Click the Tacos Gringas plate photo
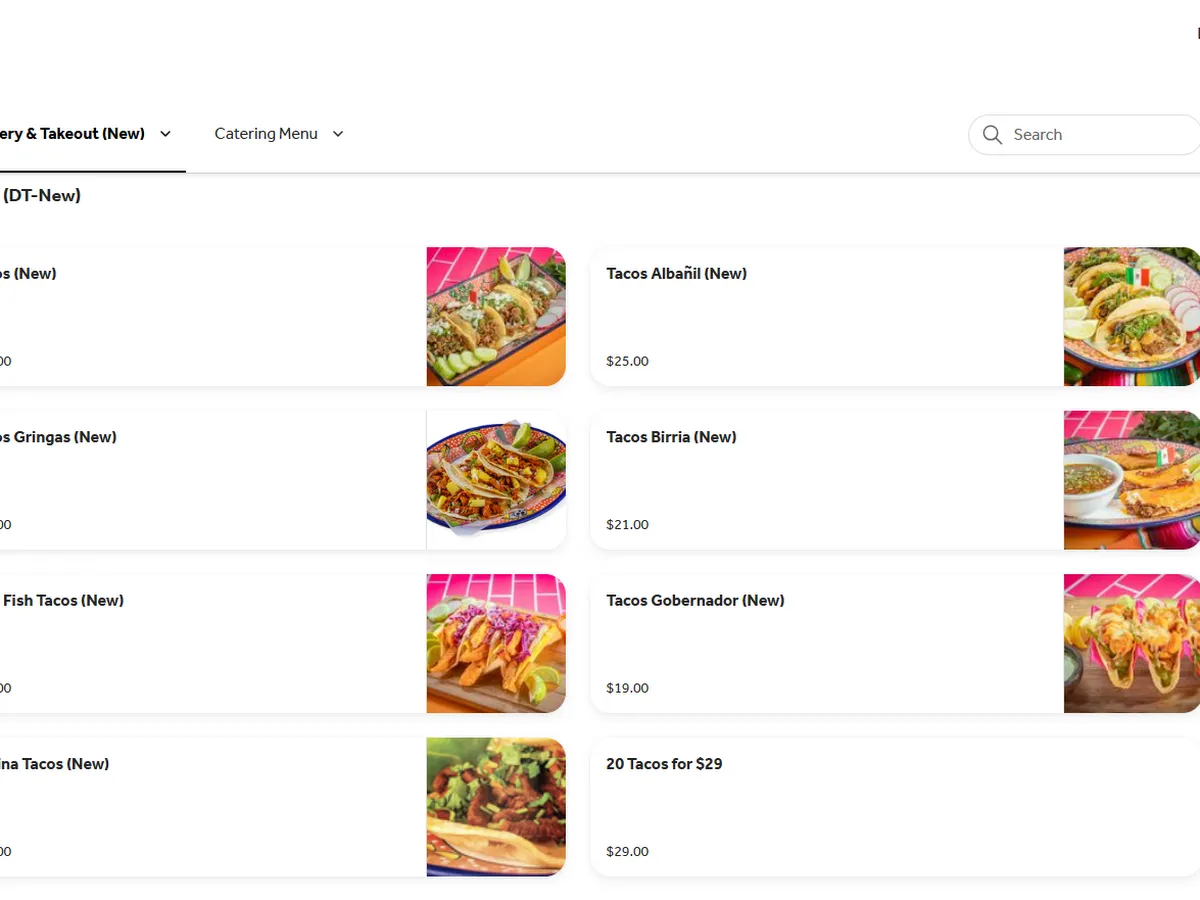Image resolution: width=1200 pixels, height=900 pixels. [496, 480]
